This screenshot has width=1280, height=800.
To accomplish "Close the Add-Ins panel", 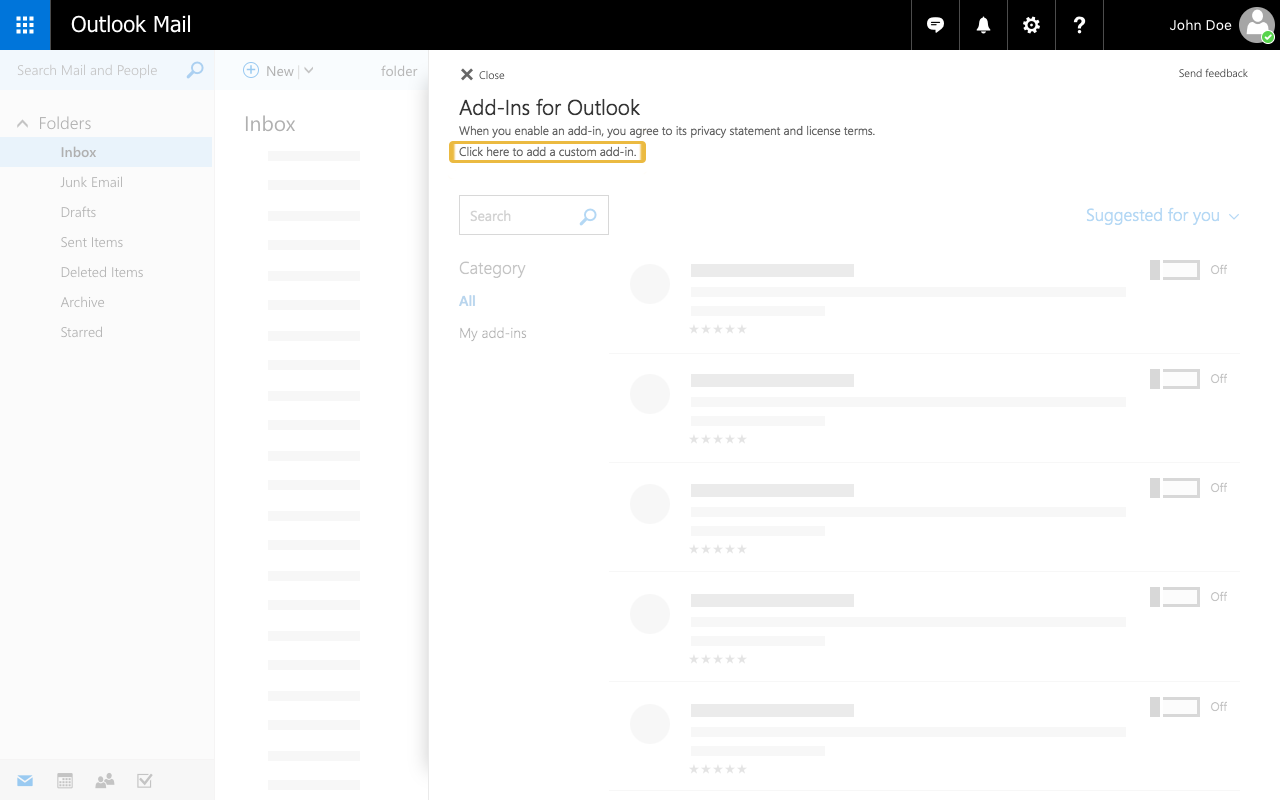I will (482, 75).
